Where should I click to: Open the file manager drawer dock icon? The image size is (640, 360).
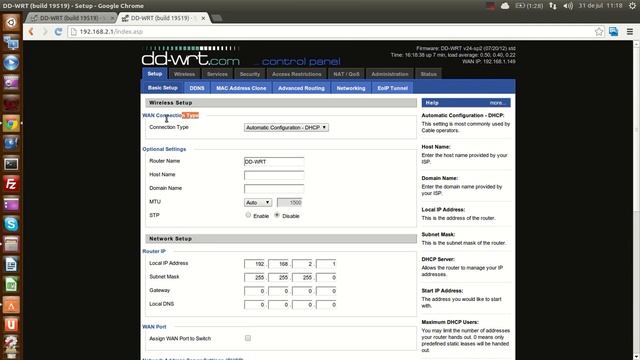(x=11, y=244)
